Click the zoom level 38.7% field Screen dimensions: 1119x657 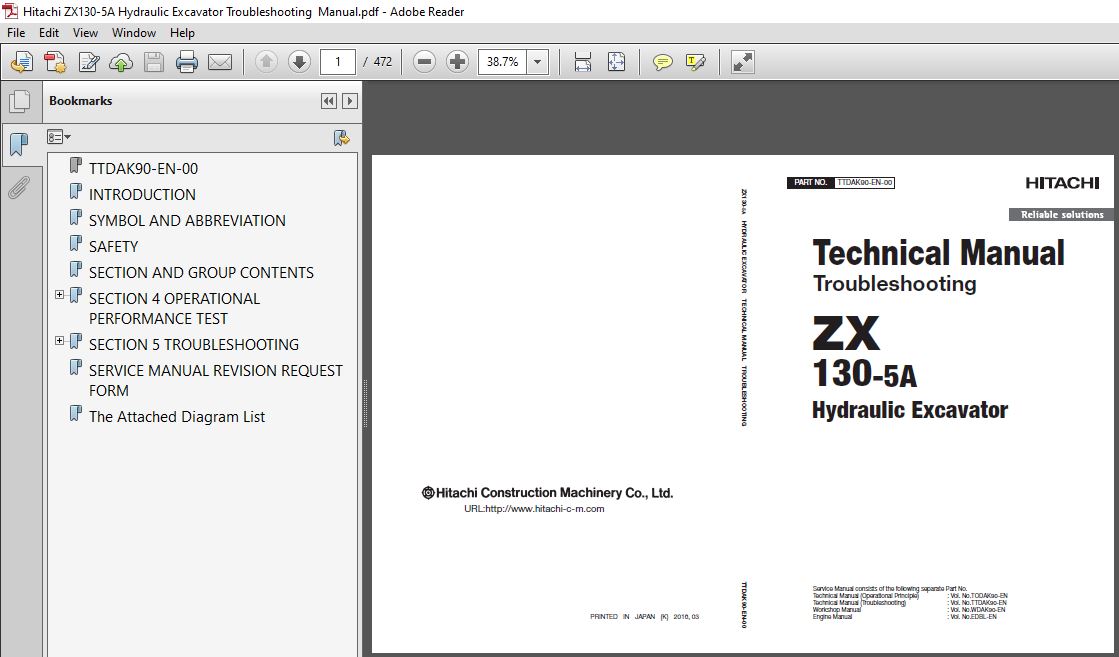(502, 62)
